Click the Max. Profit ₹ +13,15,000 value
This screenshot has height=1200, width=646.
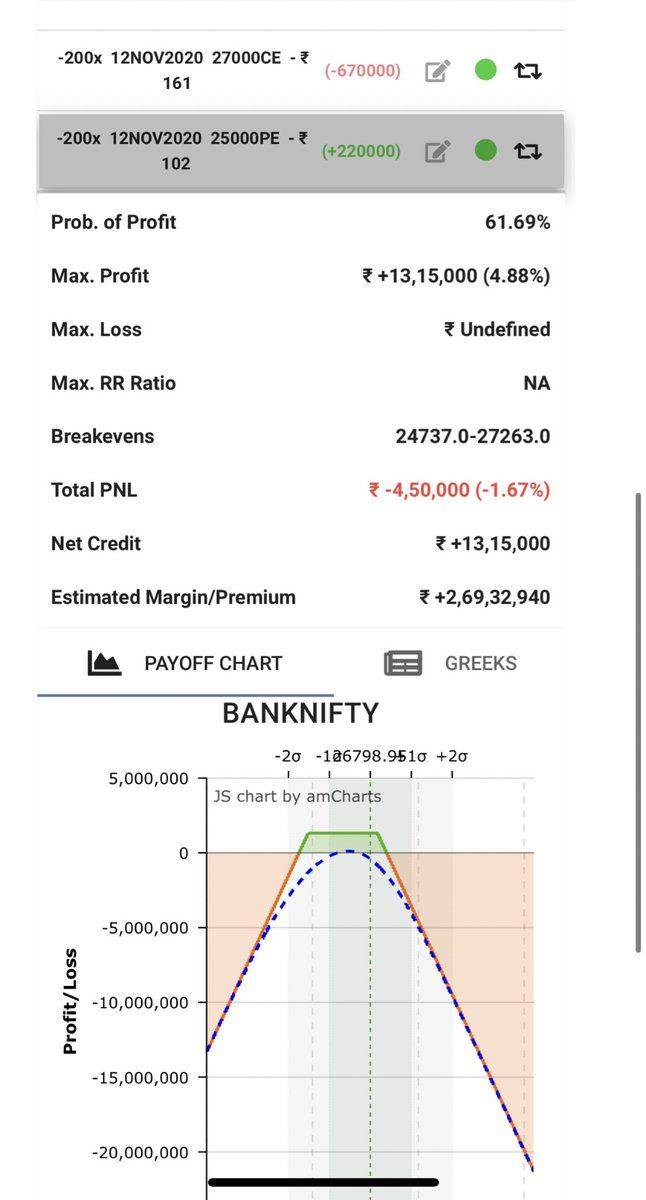(x=456, y=276)
